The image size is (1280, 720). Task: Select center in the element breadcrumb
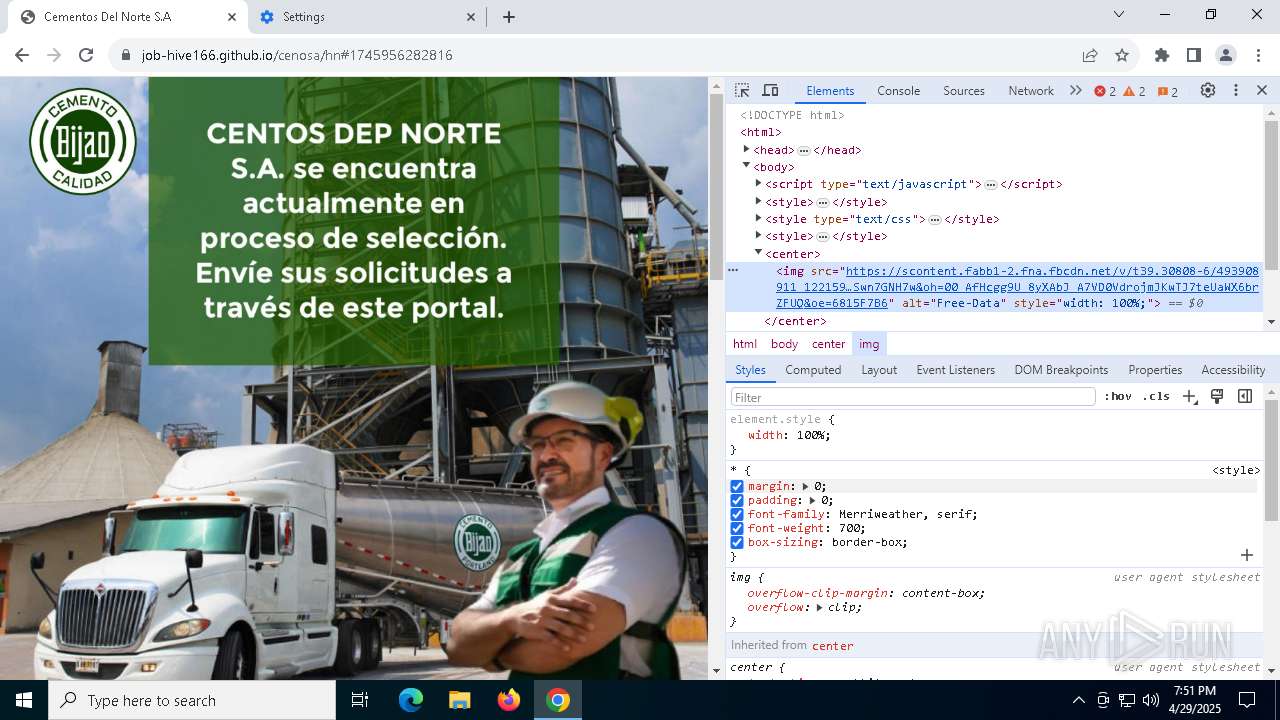828,344
